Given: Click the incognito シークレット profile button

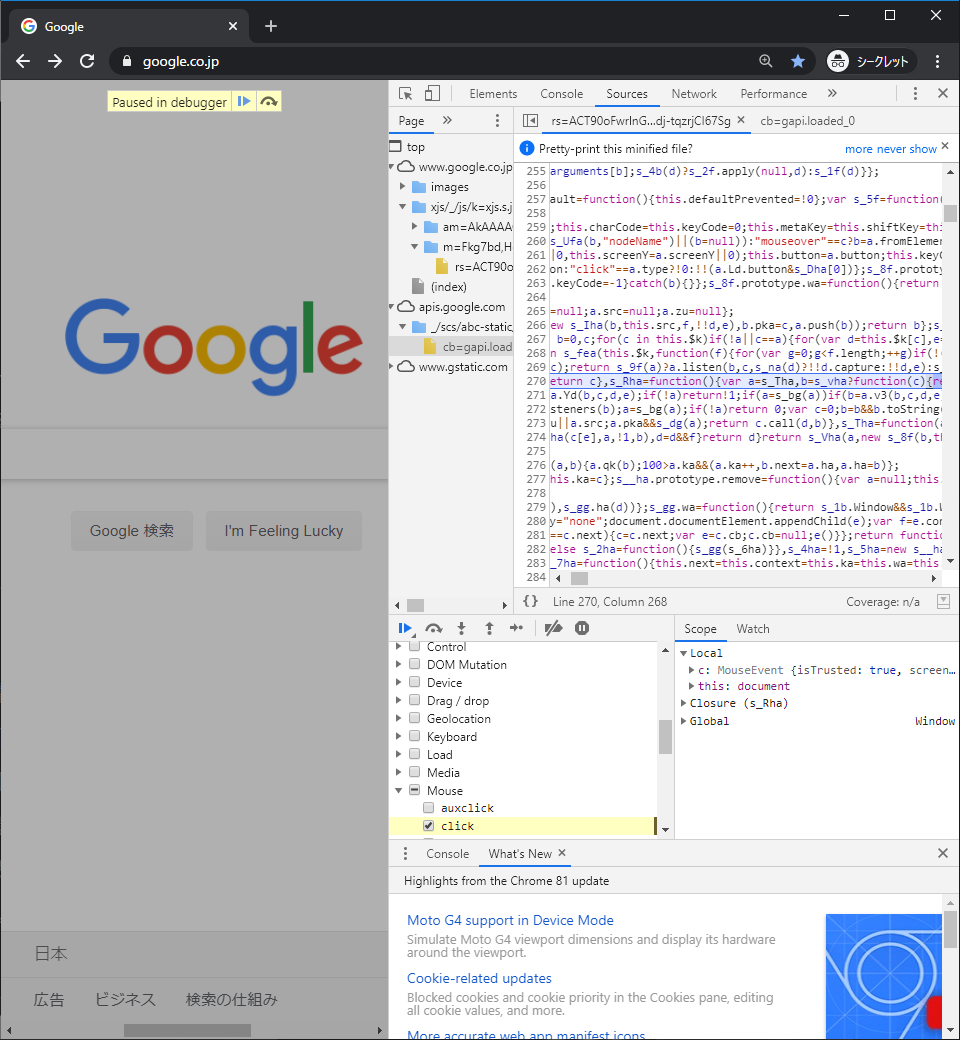Looking at the screenshot, I should (871, 61).
